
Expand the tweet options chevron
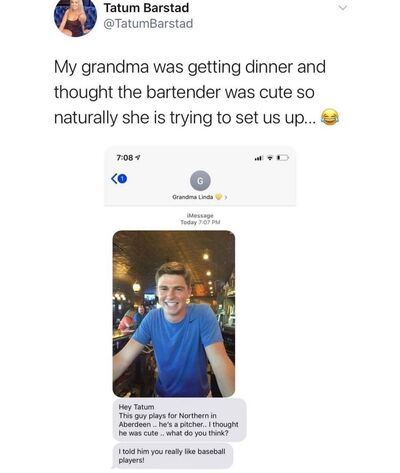tap(343, 8)
